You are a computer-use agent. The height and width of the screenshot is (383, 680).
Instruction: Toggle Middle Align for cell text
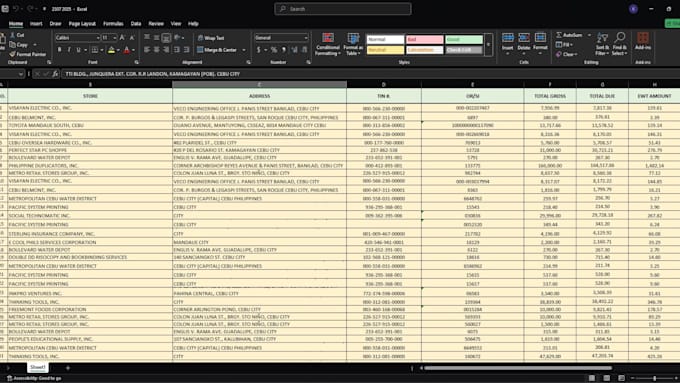point(157,38)
